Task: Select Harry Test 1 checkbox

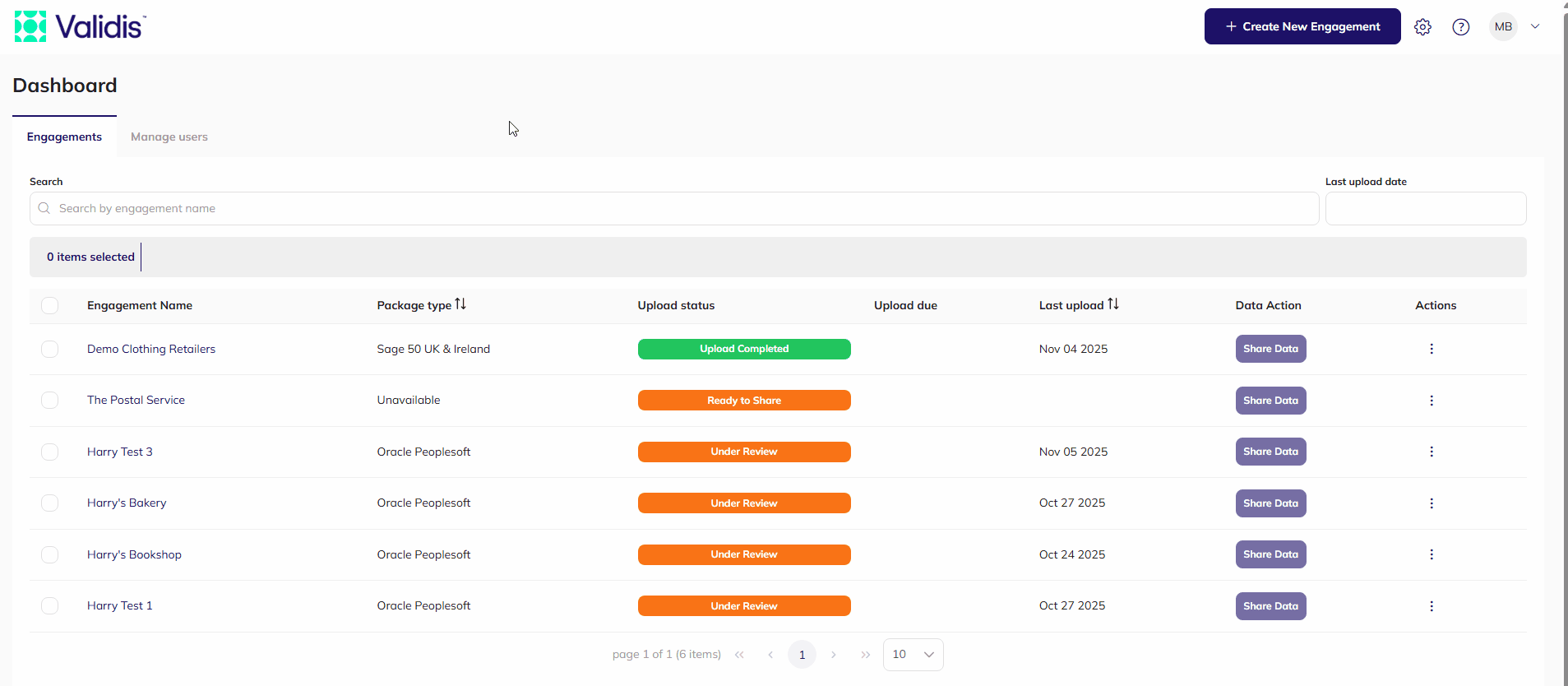Action: click(50, 605)
